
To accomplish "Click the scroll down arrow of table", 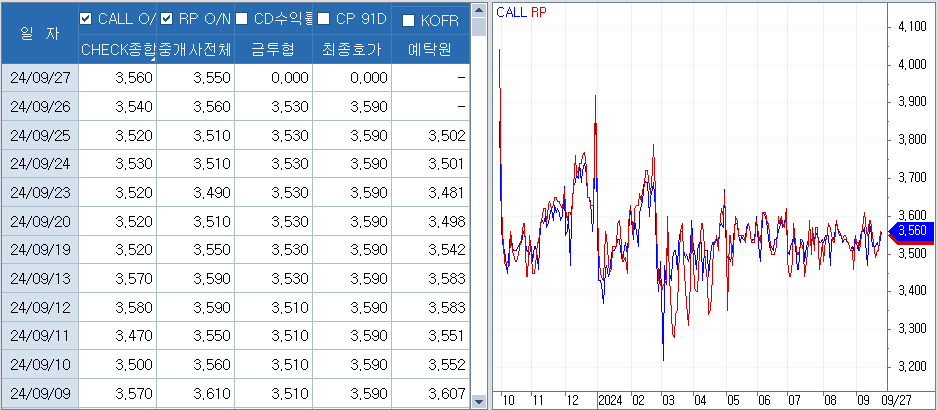I will [478, 401].
